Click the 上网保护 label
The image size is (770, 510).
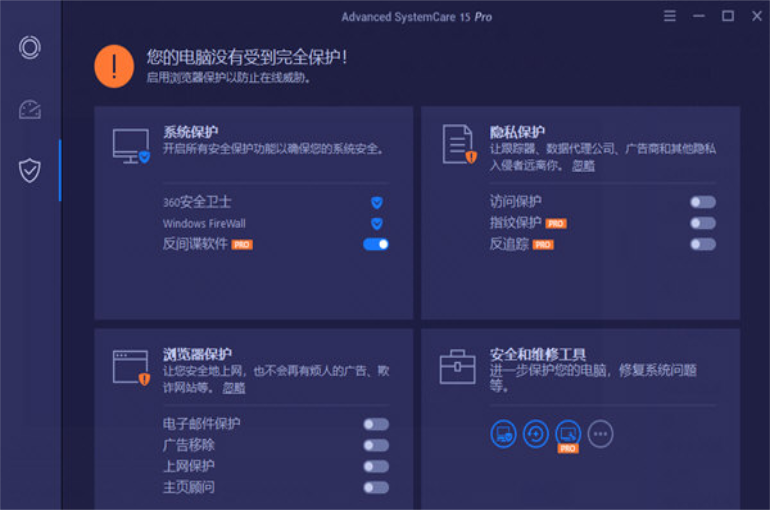pos(189,466)
